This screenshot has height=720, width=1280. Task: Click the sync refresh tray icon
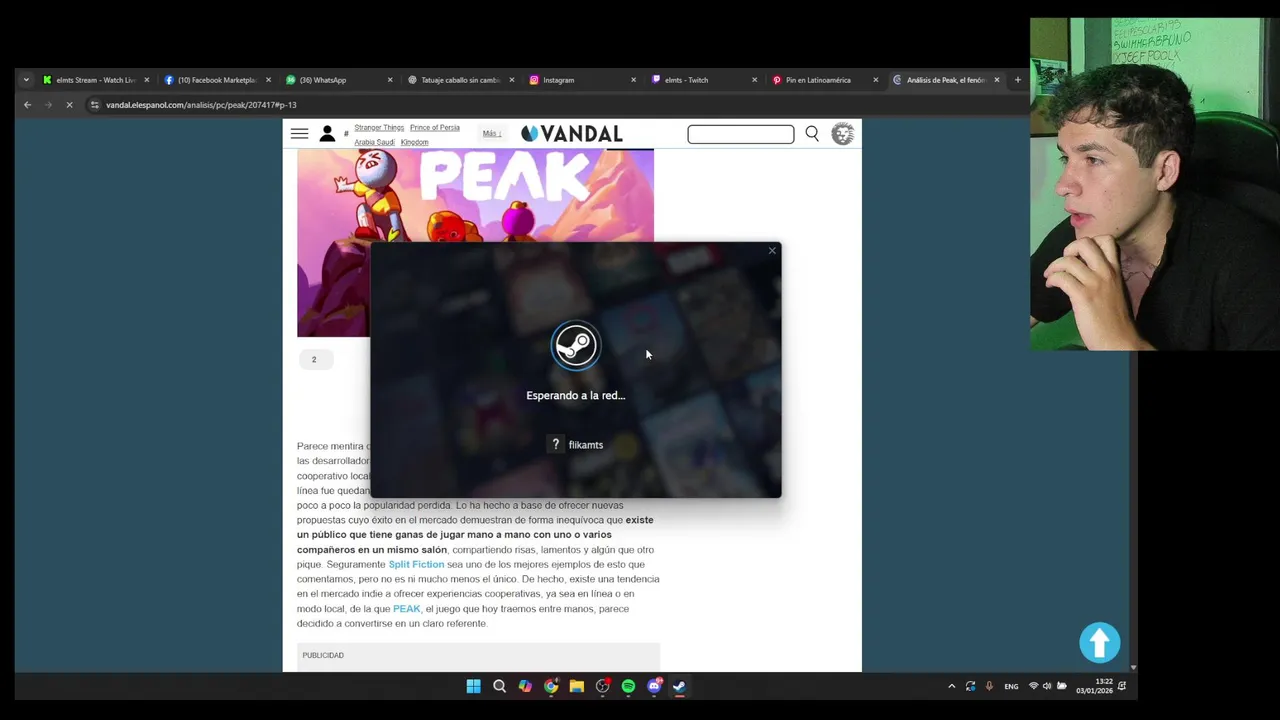(x=970, y=686)
